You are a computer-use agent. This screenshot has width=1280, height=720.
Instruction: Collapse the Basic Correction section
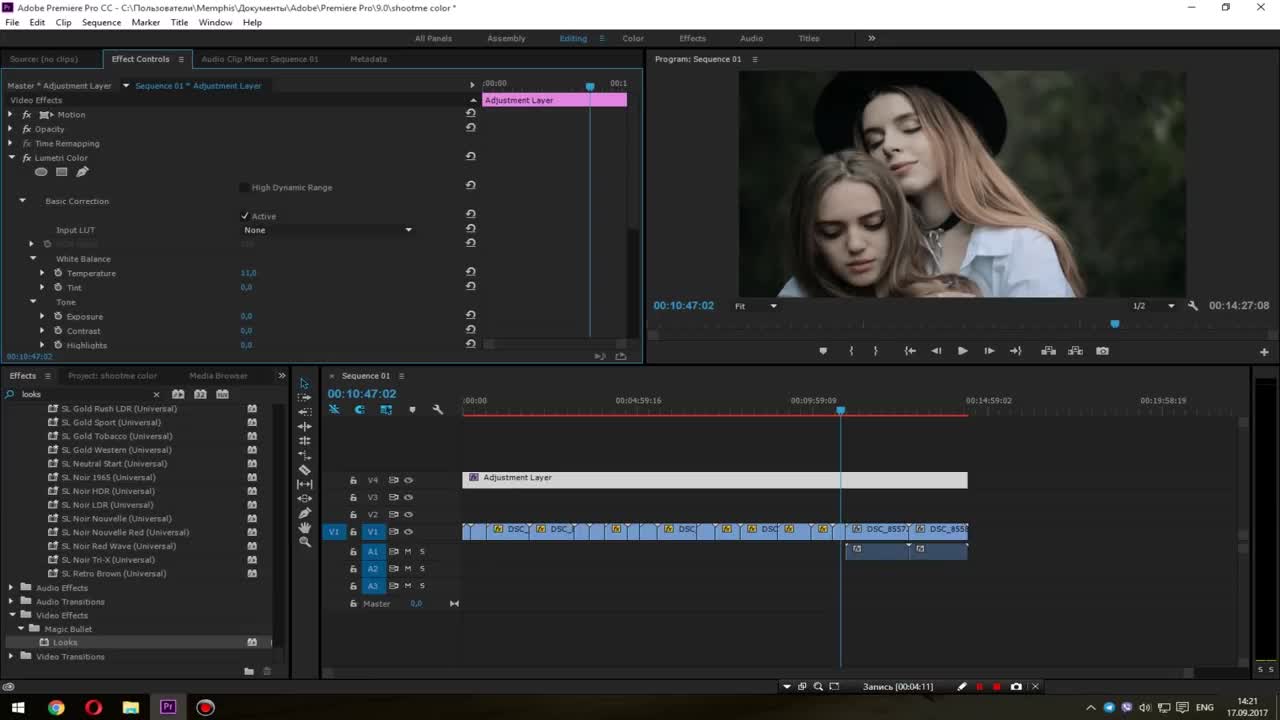(22, 201)
